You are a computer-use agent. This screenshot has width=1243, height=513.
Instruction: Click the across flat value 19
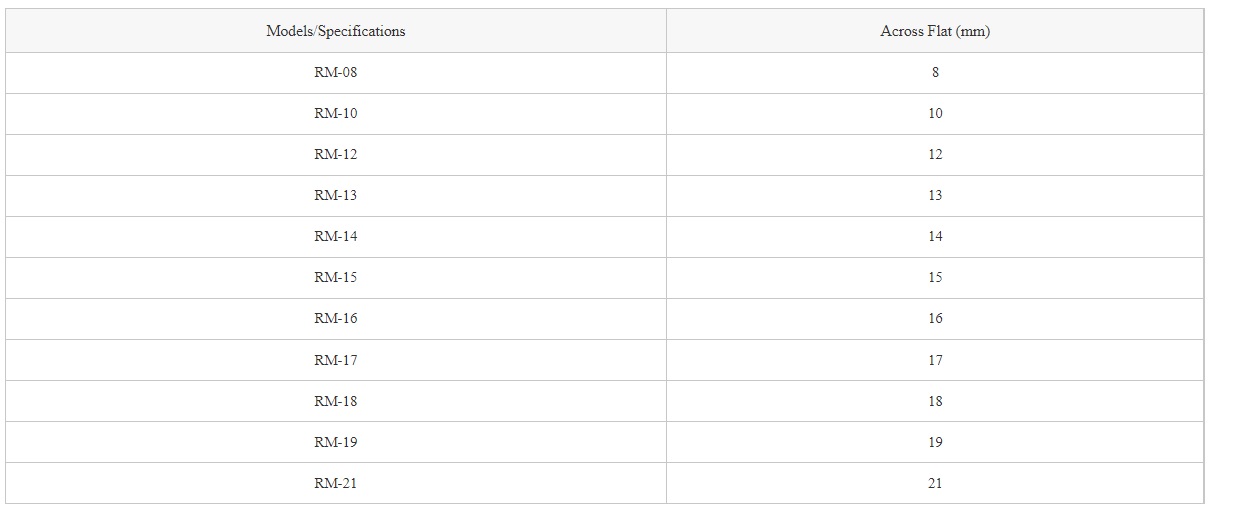(935, 442)
